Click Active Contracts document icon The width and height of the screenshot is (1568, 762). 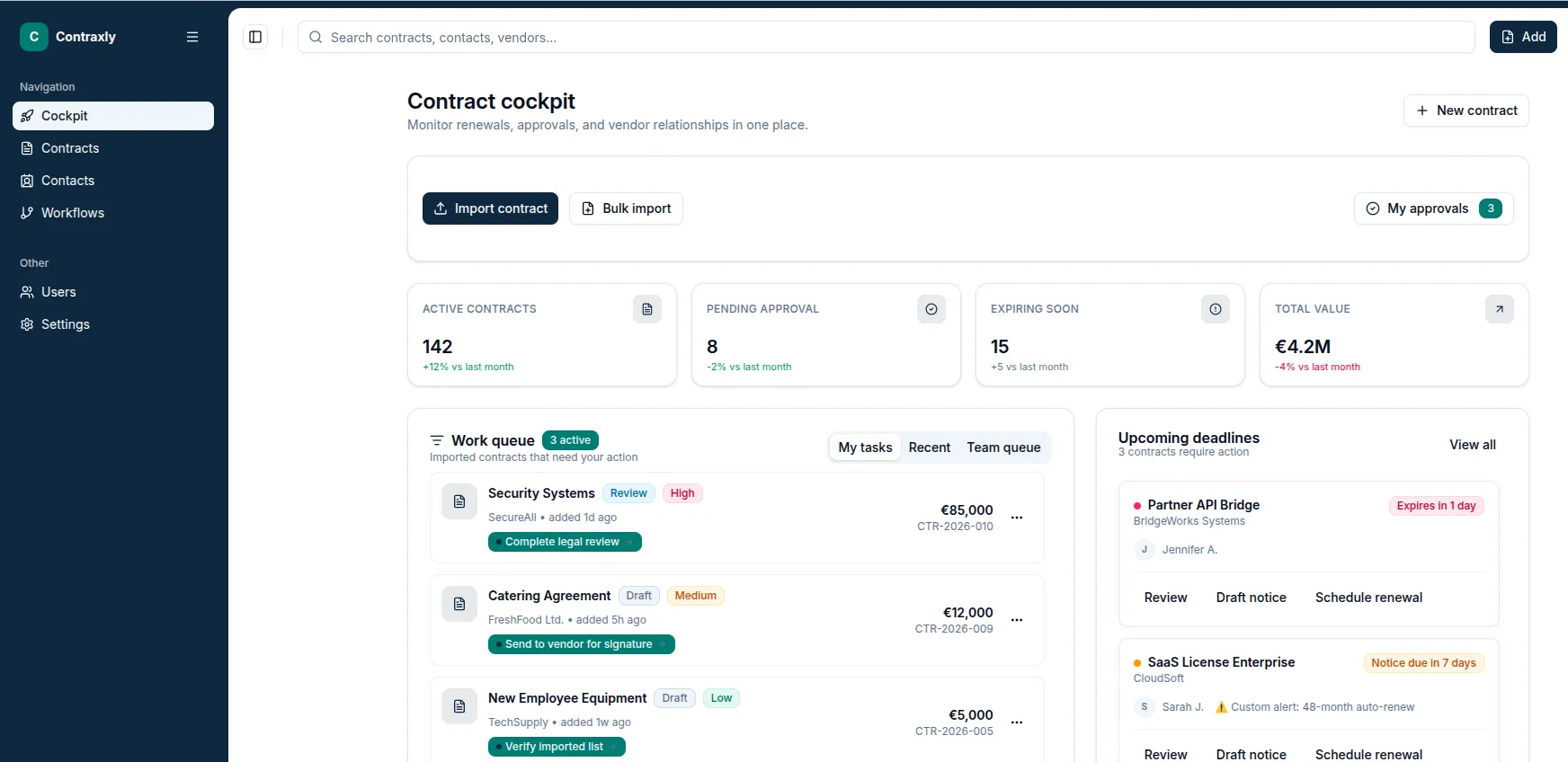tap(647, 309)
